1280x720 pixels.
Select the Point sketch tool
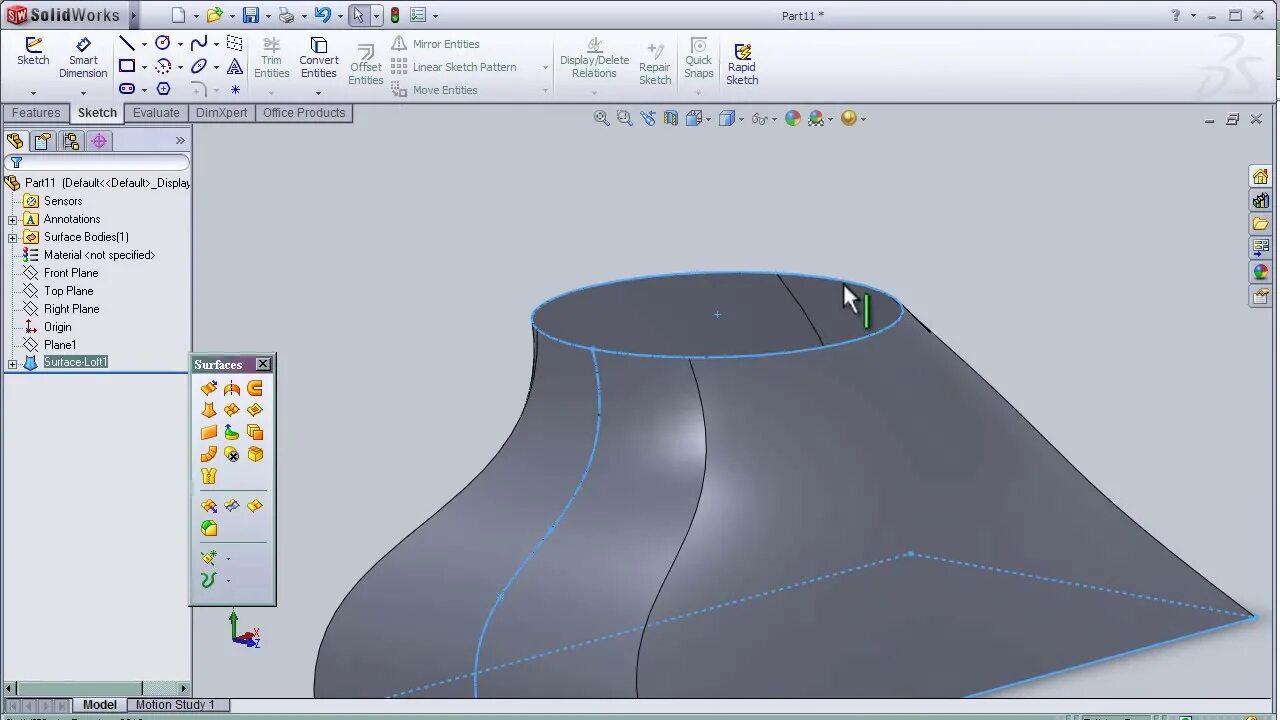235,89
